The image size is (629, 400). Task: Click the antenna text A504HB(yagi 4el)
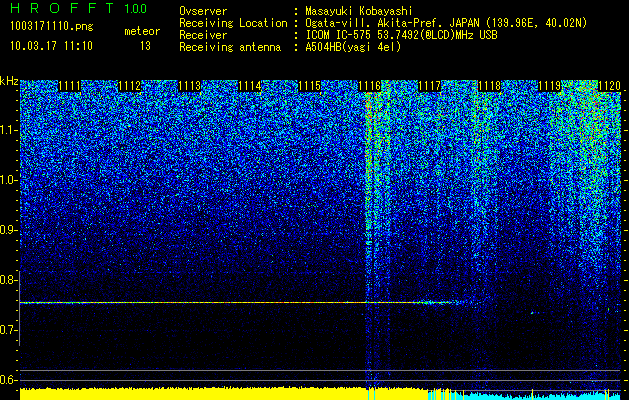(x=353, y=47)
